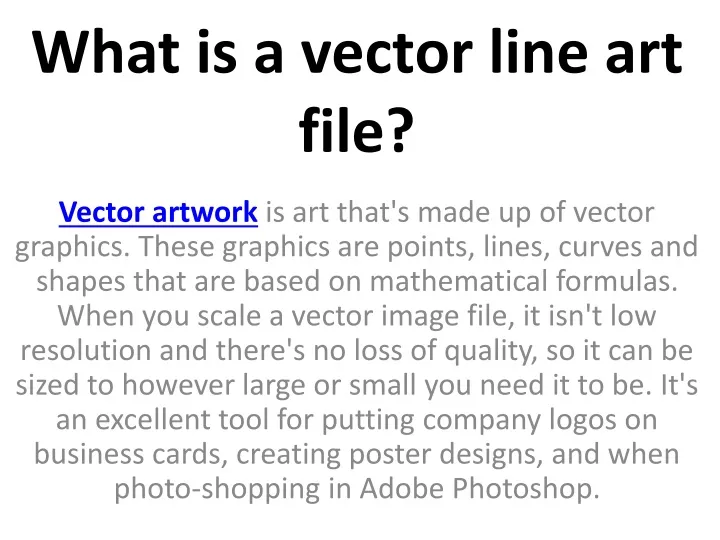
Task: Click the word 'vector' in the heading
Action: click(386, 52)
